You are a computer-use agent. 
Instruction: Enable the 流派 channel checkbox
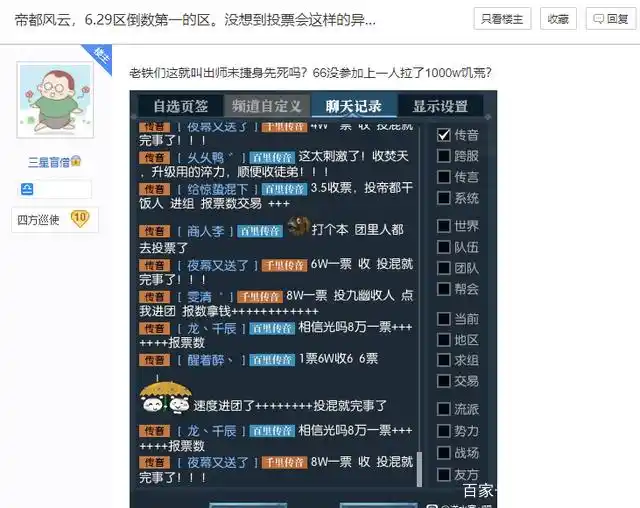(444, 409)
